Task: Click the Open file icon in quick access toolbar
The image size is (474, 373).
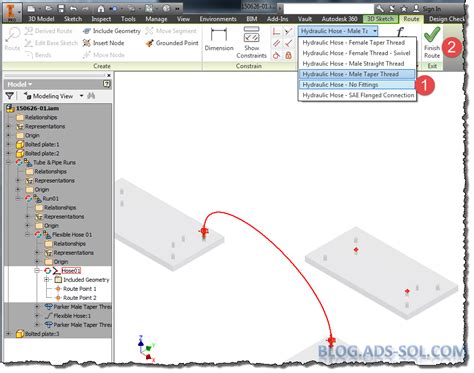Action: point(49,8)
